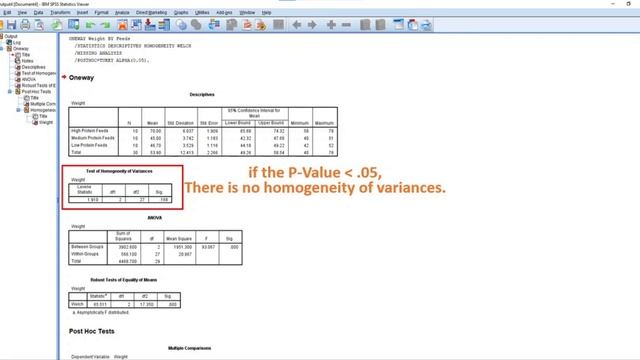The height and width of the screenshot is (360, 640).
Task: Open the Help menu
Action: click(x=267, y=13)
